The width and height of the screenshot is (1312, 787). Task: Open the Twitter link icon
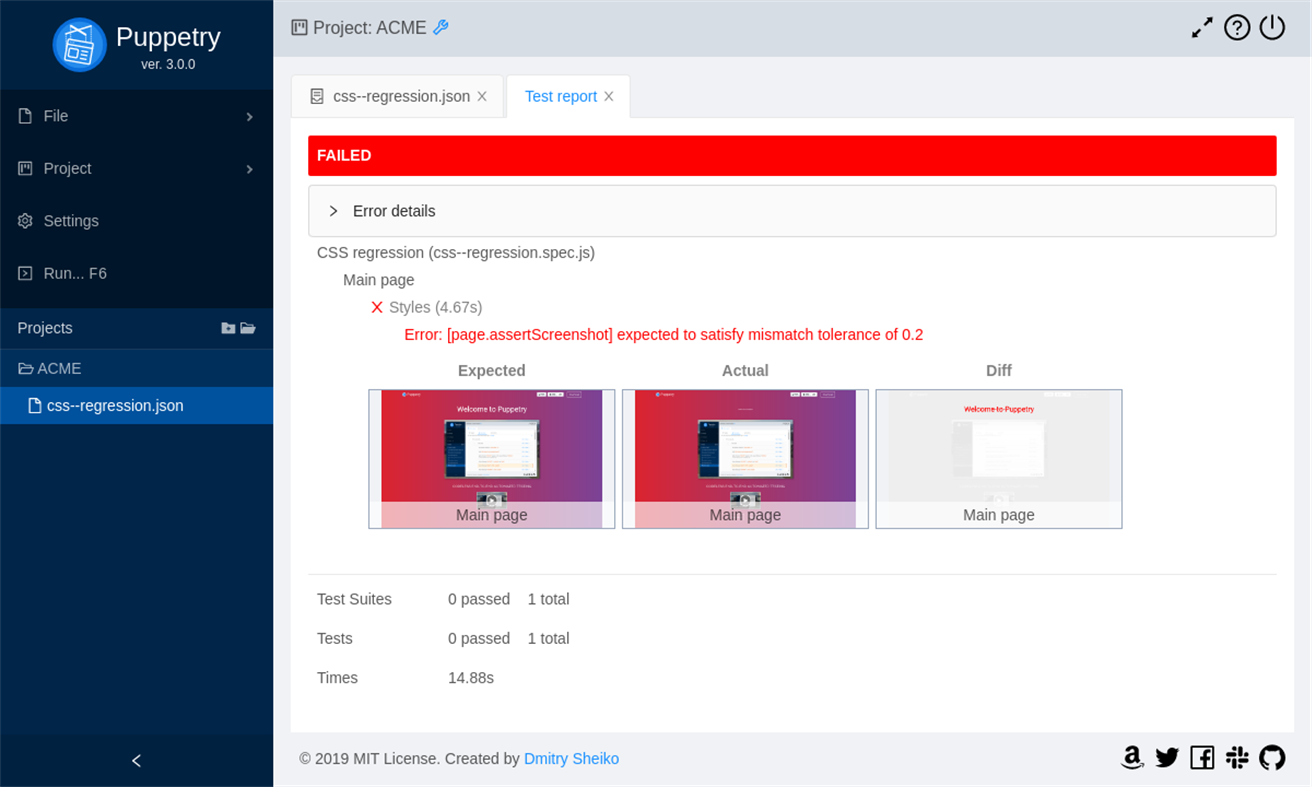click(x=1167, y=758)
